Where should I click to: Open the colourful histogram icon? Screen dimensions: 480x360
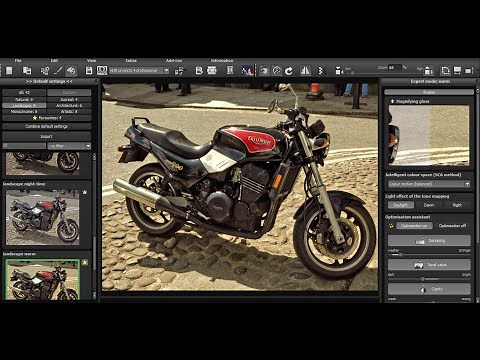tap(247, 70)
